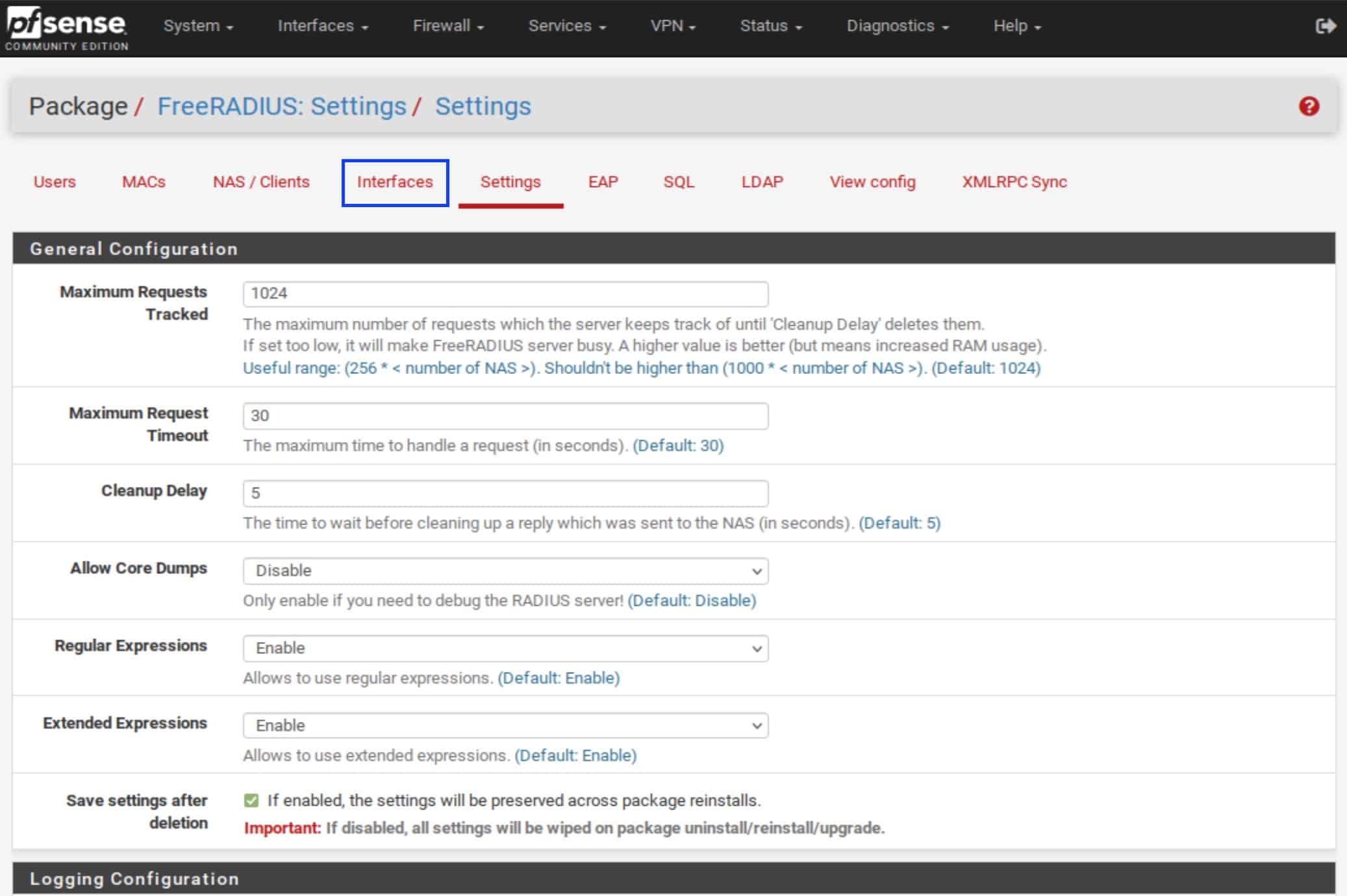Click the pfSense Community Edition logo
1347x896 pixels.
[66, 29]
